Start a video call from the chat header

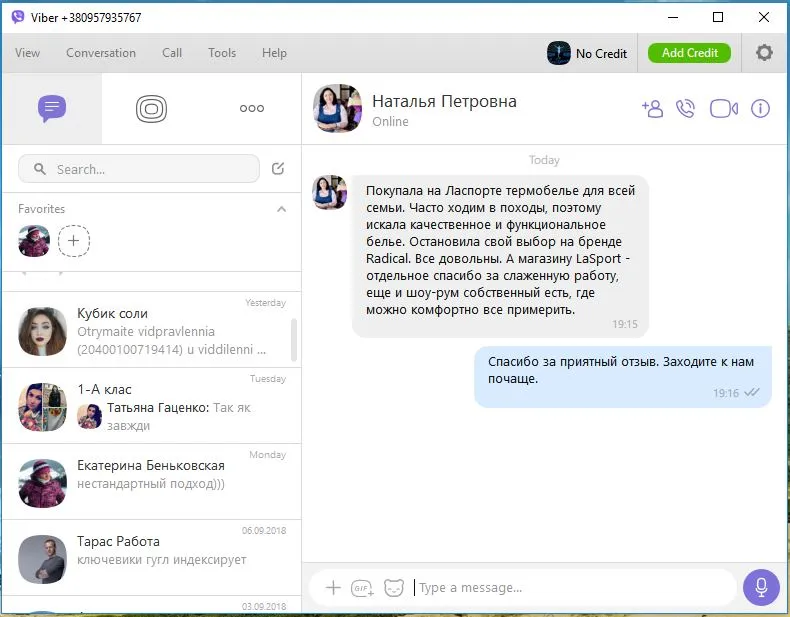(724, 108)
